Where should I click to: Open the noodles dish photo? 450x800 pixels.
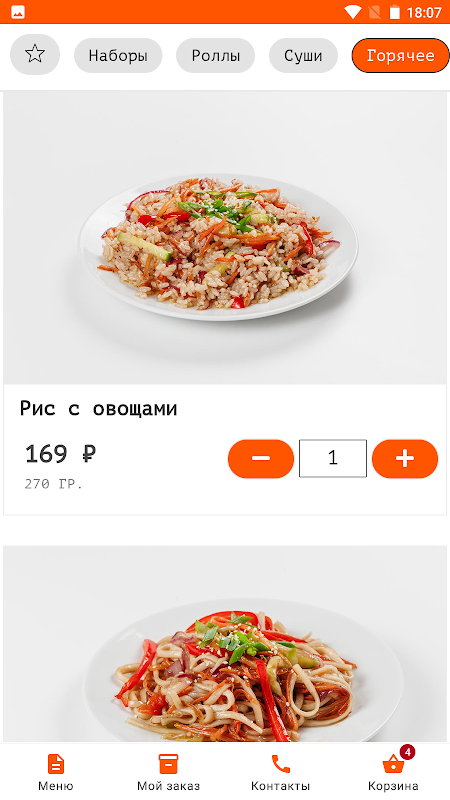[225, 644]
